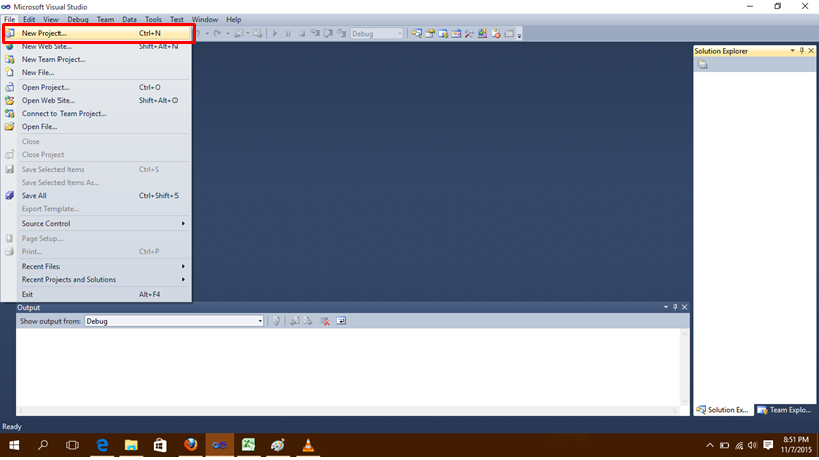Click Start Debugging play icon
The height and width of the screenshot is (460, 819).
pyautogui.click(x=275, y=33)
